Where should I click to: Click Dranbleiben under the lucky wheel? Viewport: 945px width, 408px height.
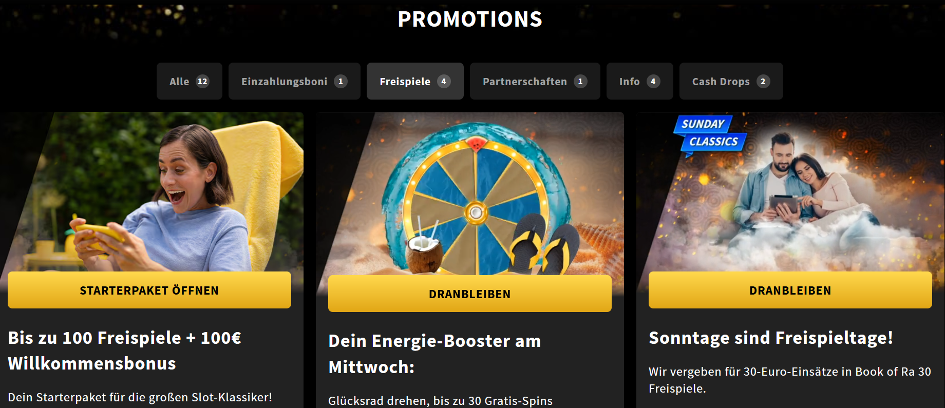coord(469,293)
